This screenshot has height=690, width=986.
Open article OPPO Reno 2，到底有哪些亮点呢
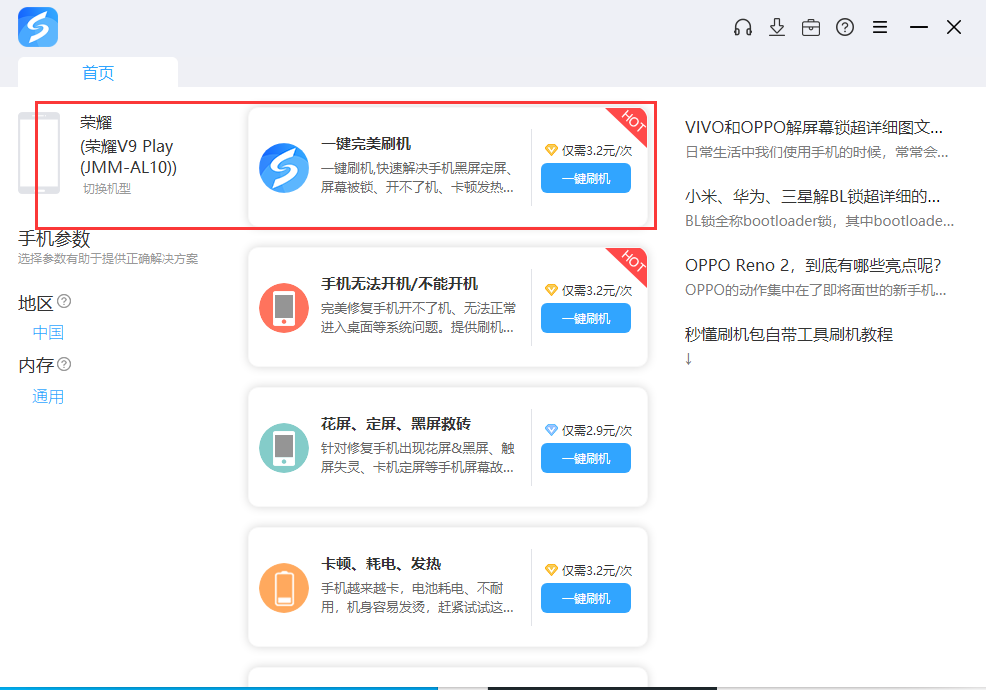pyautogui.click(x=812, y=265)
